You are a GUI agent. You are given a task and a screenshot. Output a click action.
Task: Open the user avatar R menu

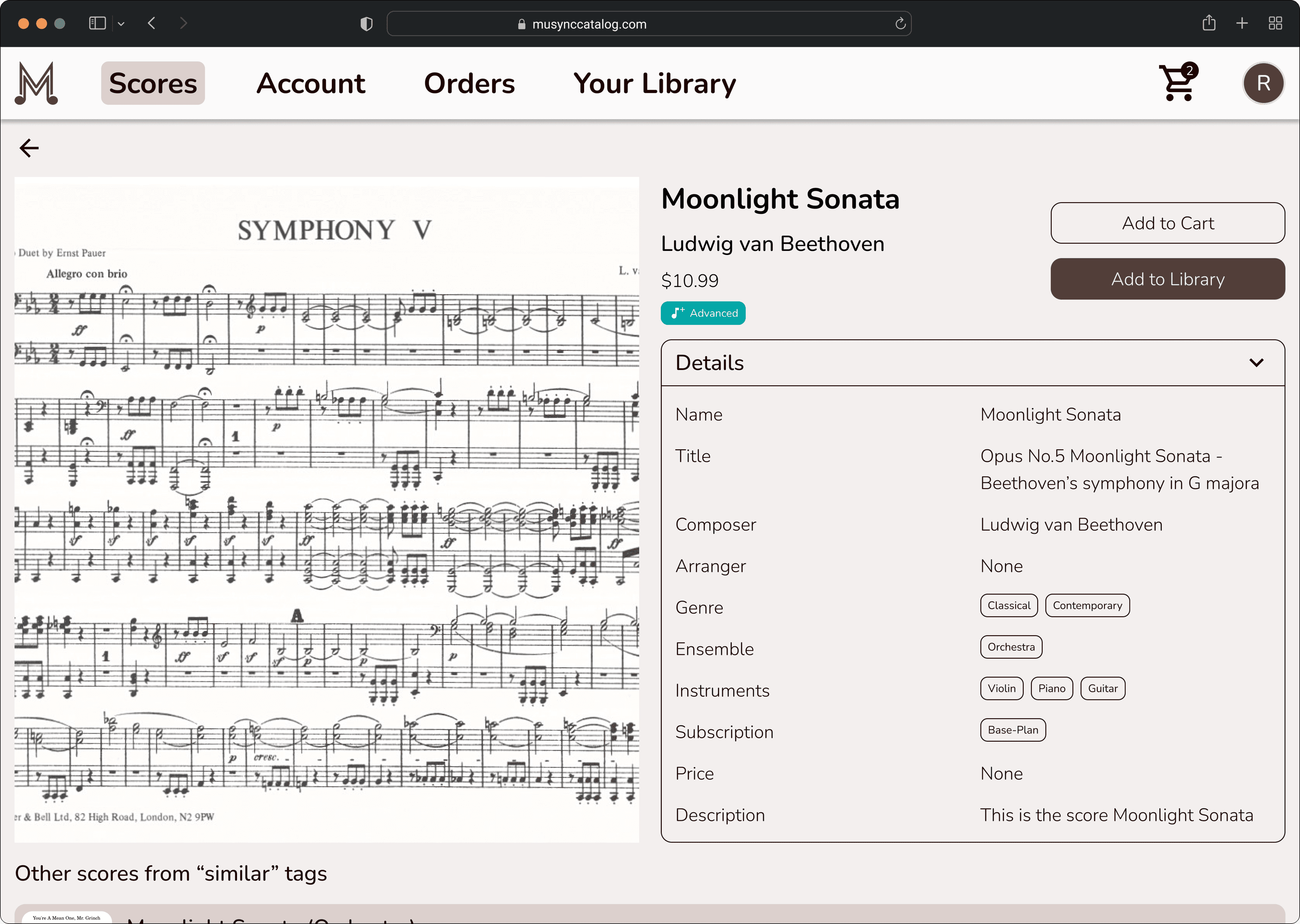[1263, 83]
